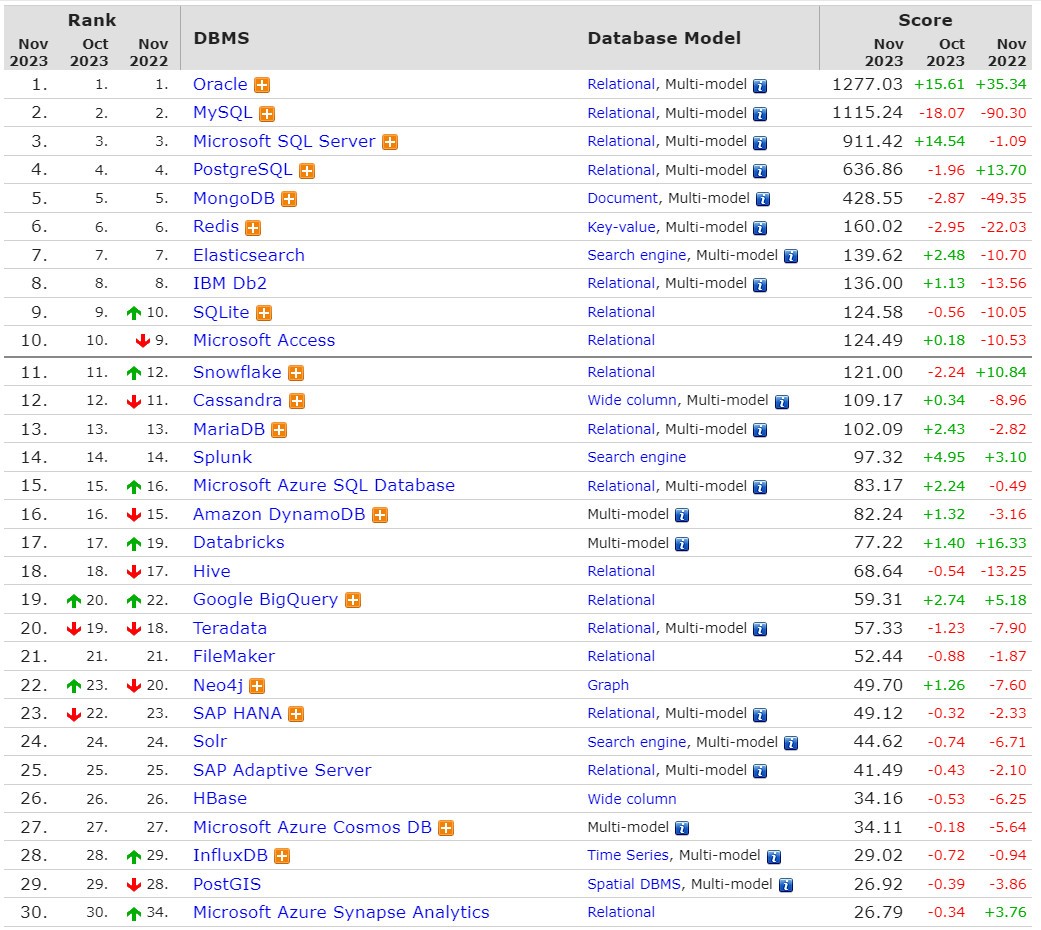Click the Time Series link for InfluxDB

coord(628,856)
